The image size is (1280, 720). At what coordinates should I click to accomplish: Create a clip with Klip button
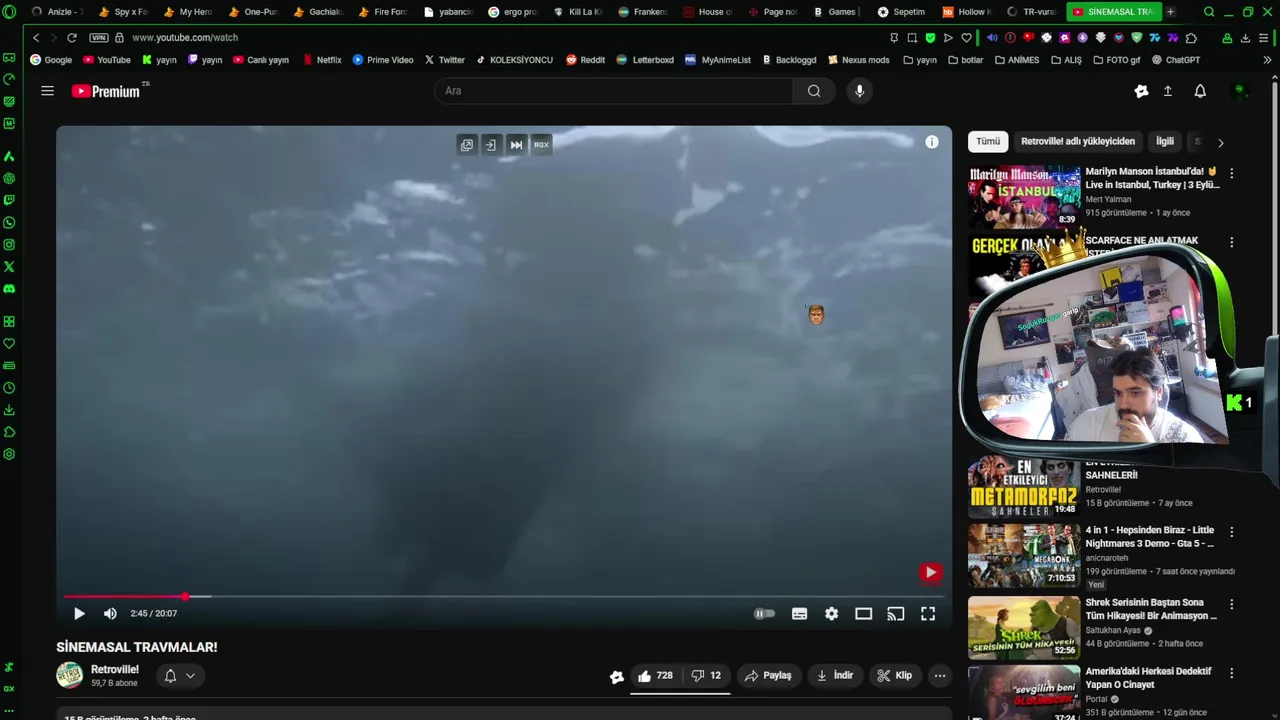pyautogui.click(x=894, y=676)
